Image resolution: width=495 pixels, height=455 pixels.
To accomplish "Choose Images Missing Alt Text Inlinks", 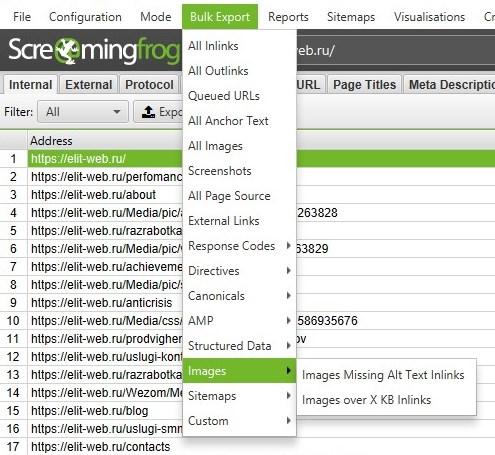I will coord(383,375).
